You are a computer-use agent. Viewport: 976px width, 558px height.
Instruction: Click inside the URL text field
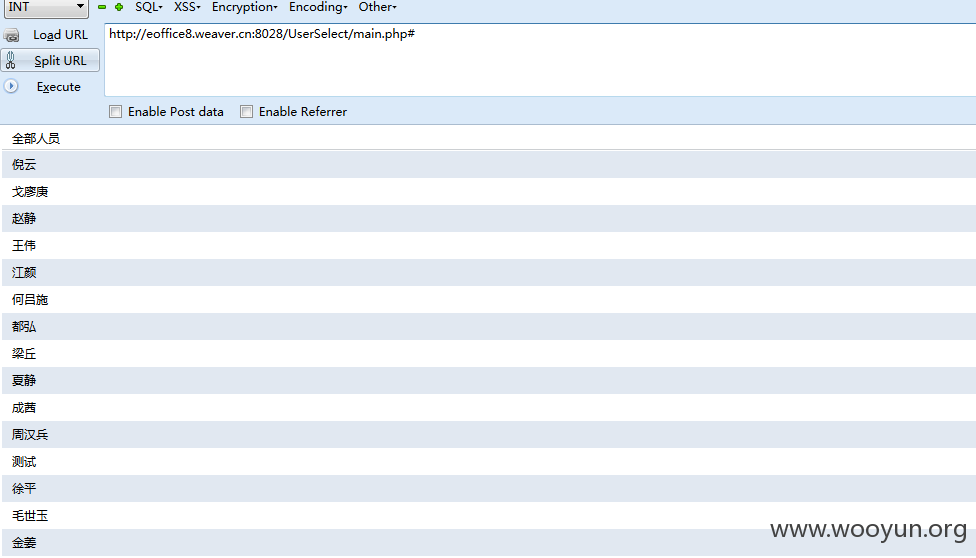(538, 60)
